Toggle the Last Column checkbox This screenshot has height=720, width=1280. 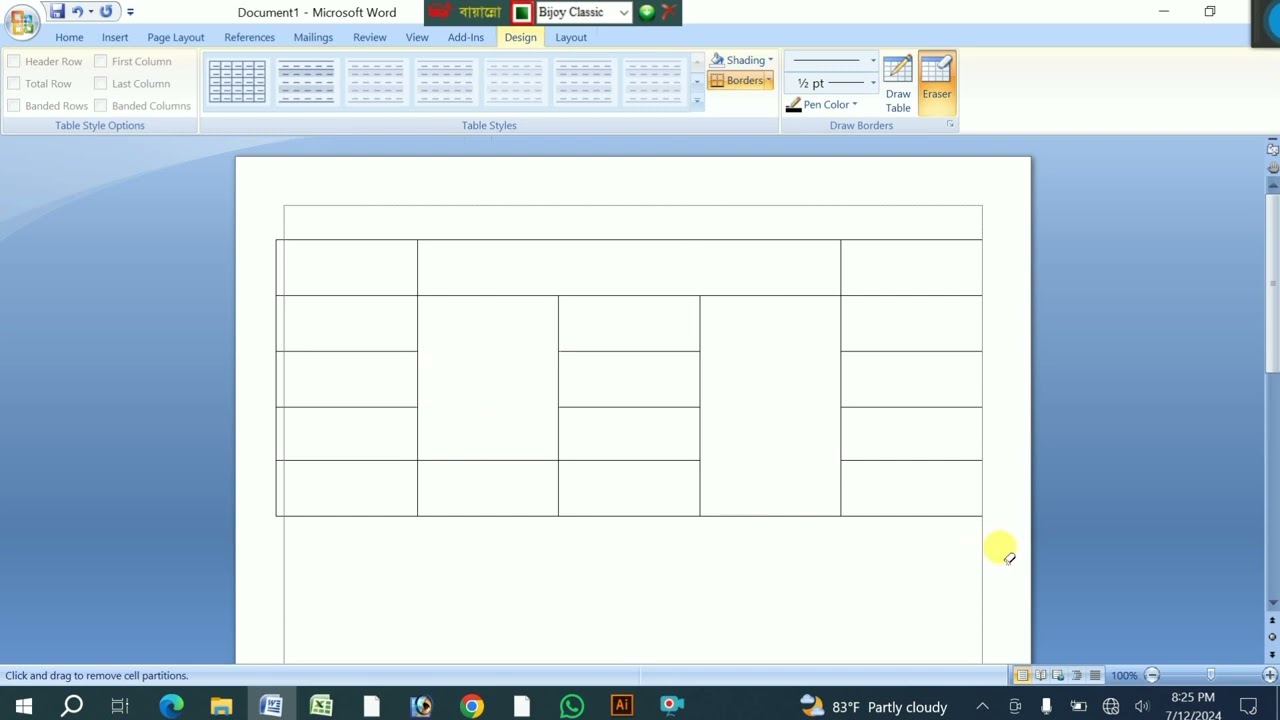click(x=100, y=83)
